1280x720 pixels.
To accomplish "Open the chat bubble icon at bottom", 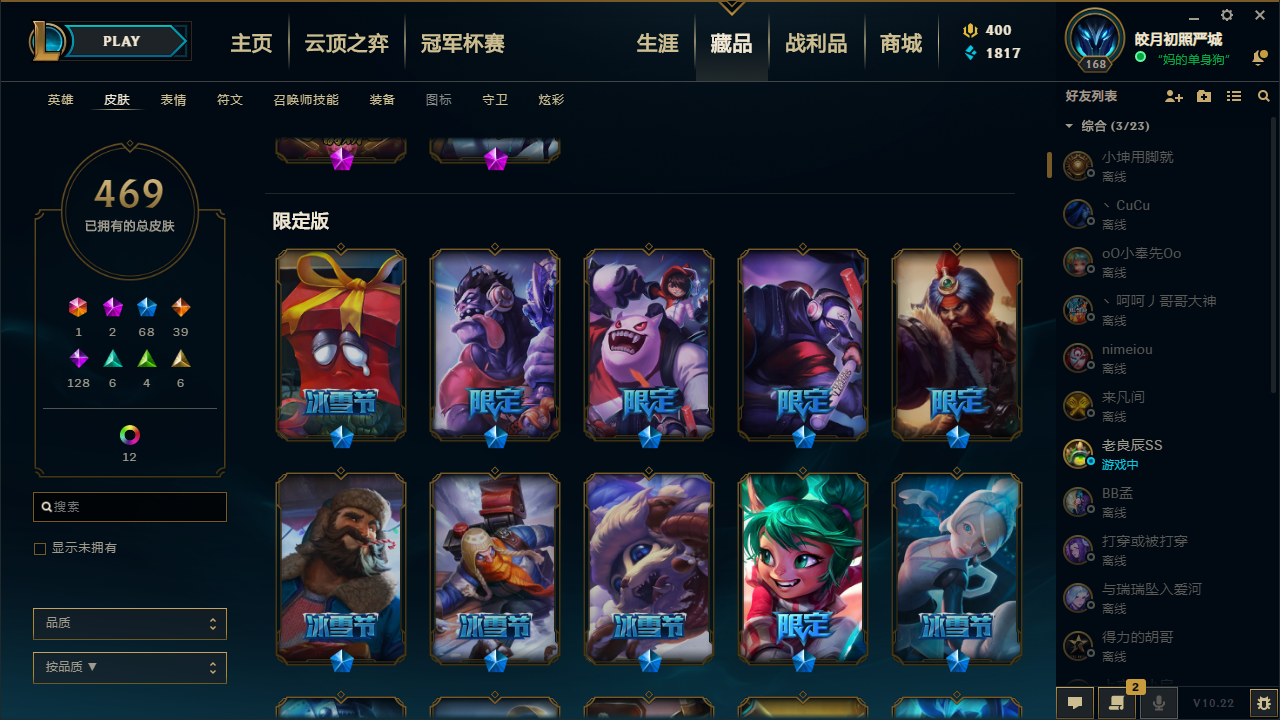I will tap(1075, 703).
